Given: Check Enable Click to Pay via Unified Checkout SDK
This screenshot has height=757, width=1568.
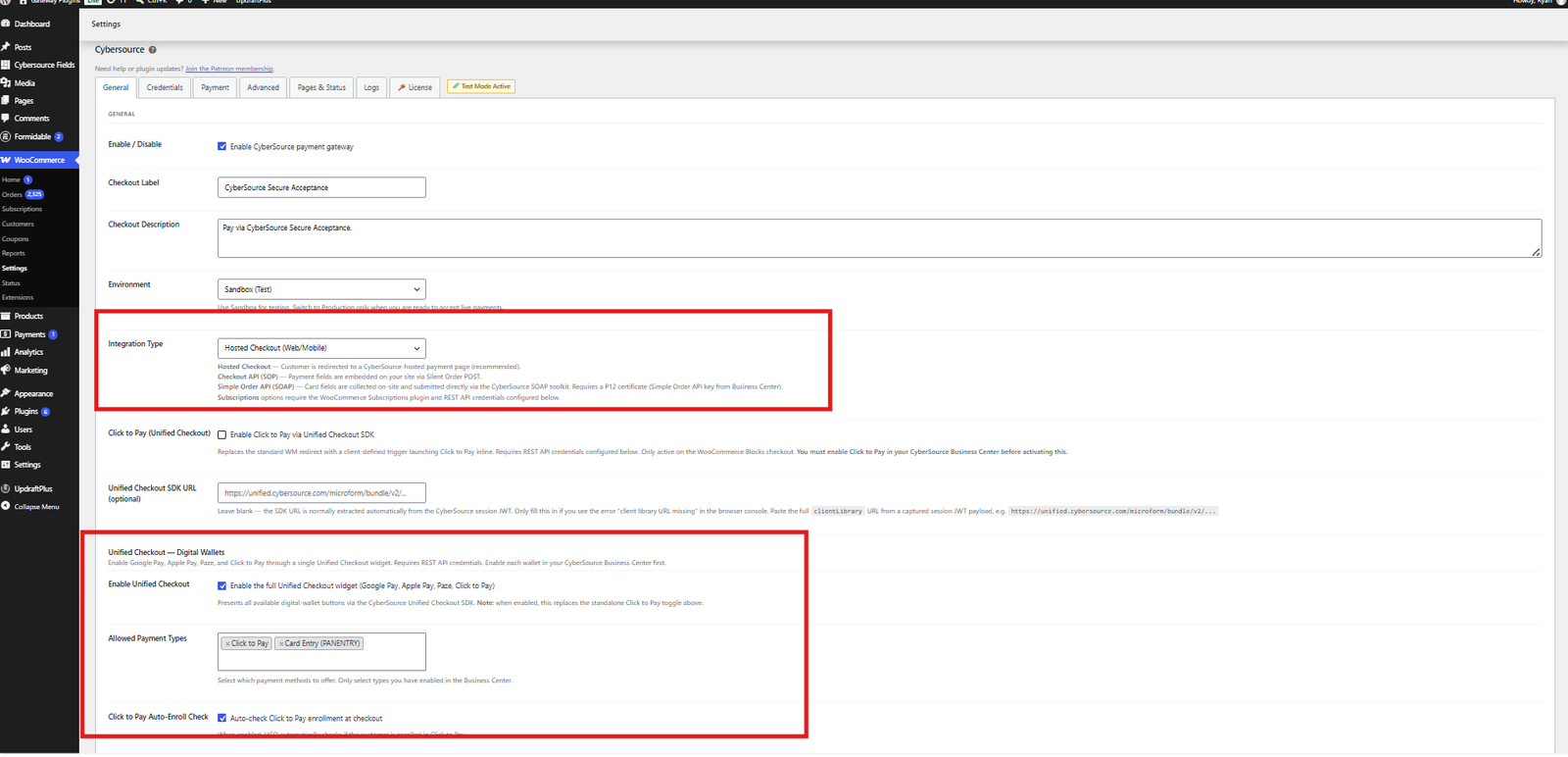Looking at the screenshot, I should [x=221, y=434].
